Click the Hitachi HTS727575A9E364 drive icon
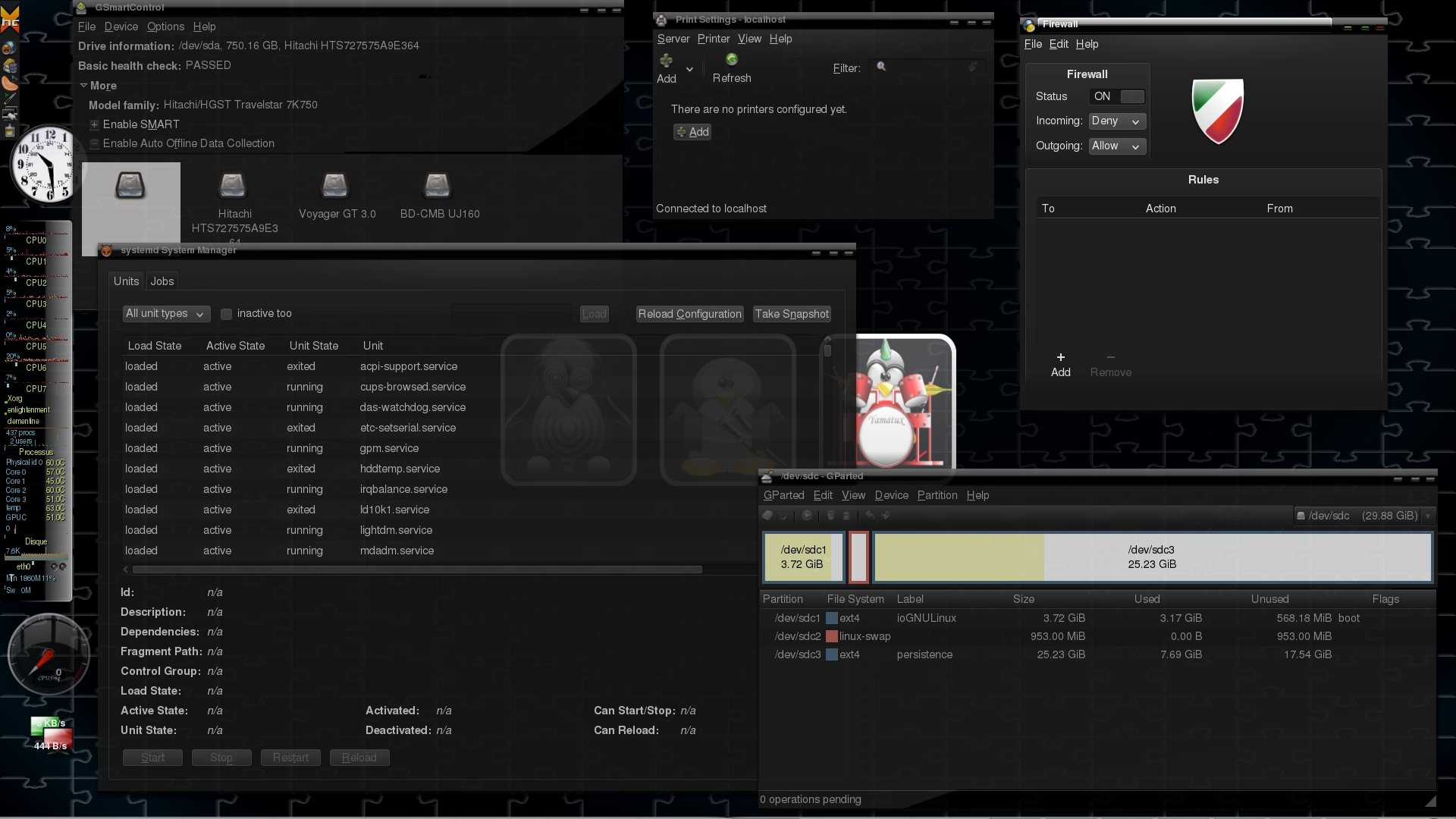This screenshot has width=1456, height=819. click(233, 186)
